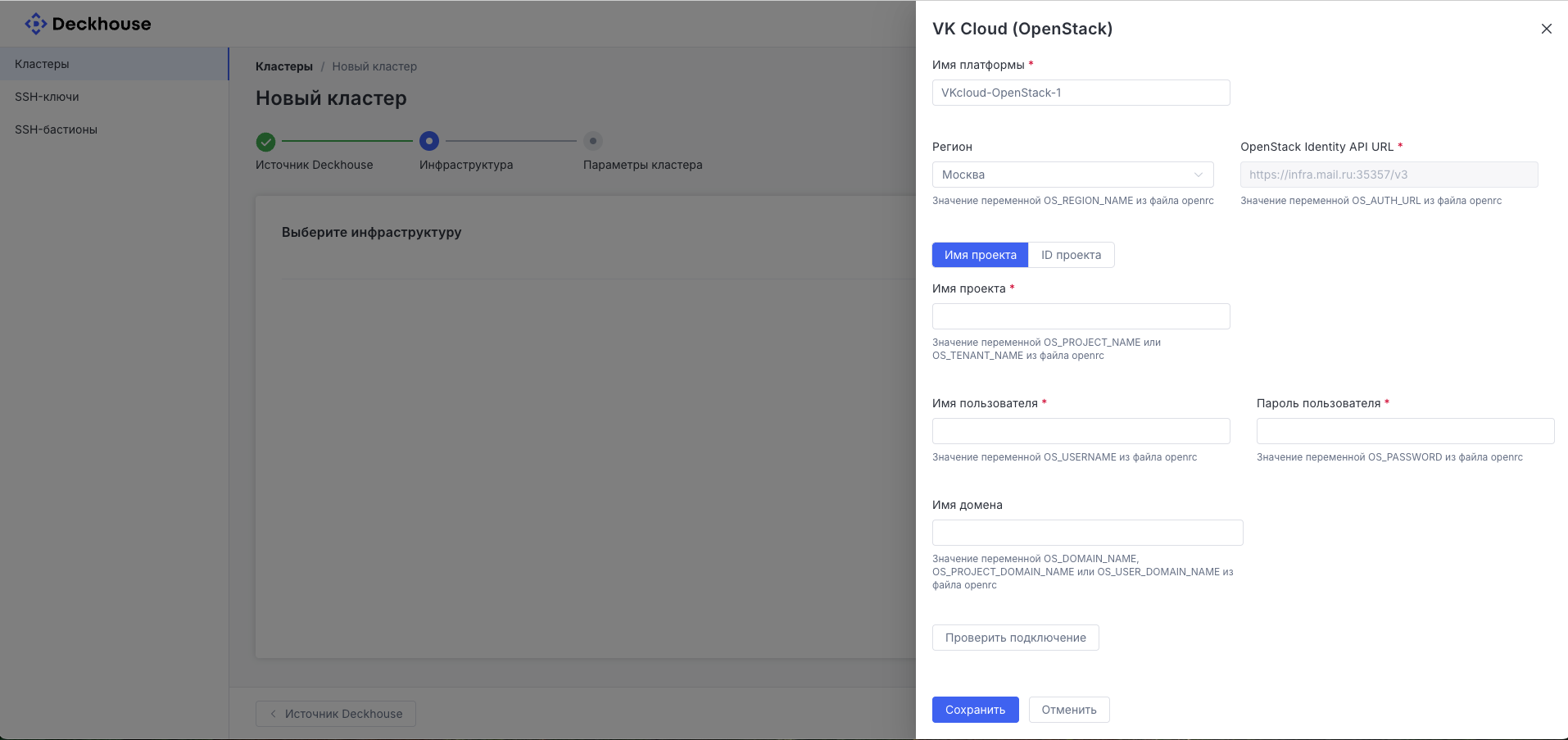Switch to the ID проекта tab
The height and width of the screenshot is (740, 1568).
(x=1071, y=255)
